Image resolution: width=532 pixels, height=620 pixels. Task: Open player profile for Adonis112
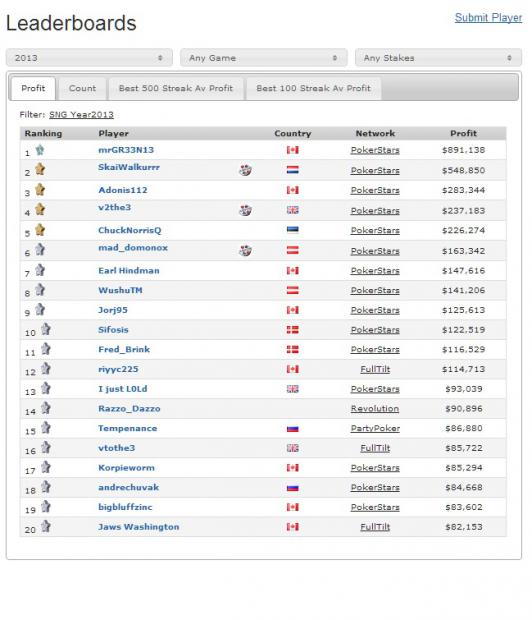(x=123, y=190)
